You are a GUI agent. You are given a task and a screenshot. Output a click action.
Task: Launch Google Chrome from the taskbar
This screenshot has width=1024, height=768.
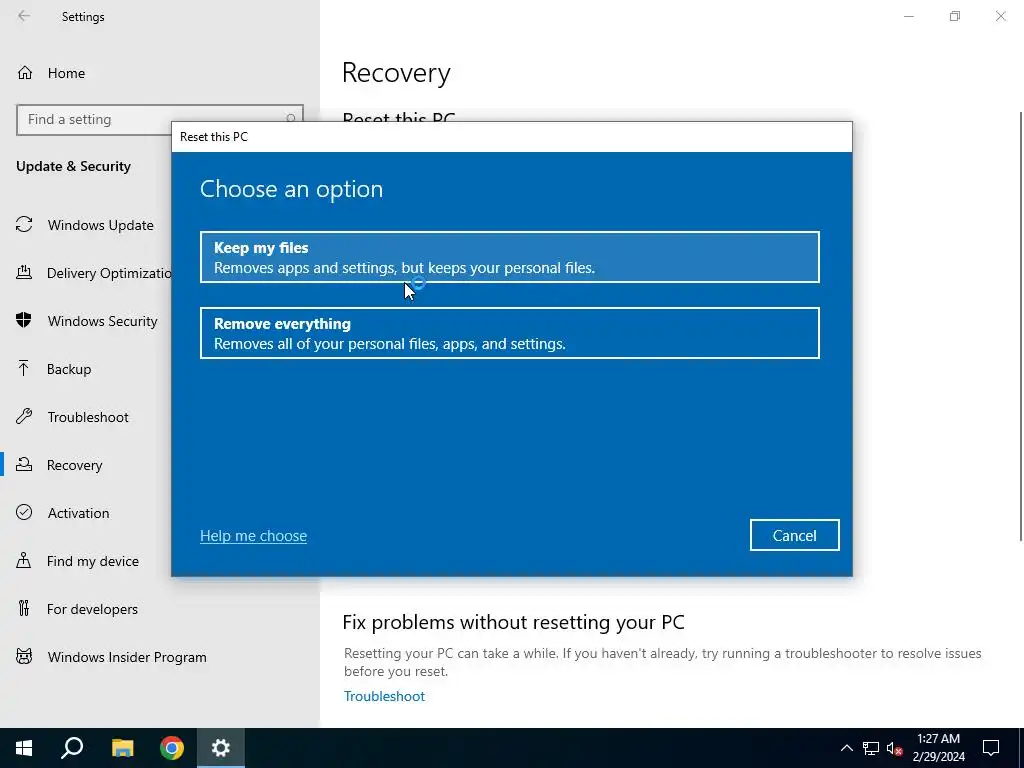(172, 748)
